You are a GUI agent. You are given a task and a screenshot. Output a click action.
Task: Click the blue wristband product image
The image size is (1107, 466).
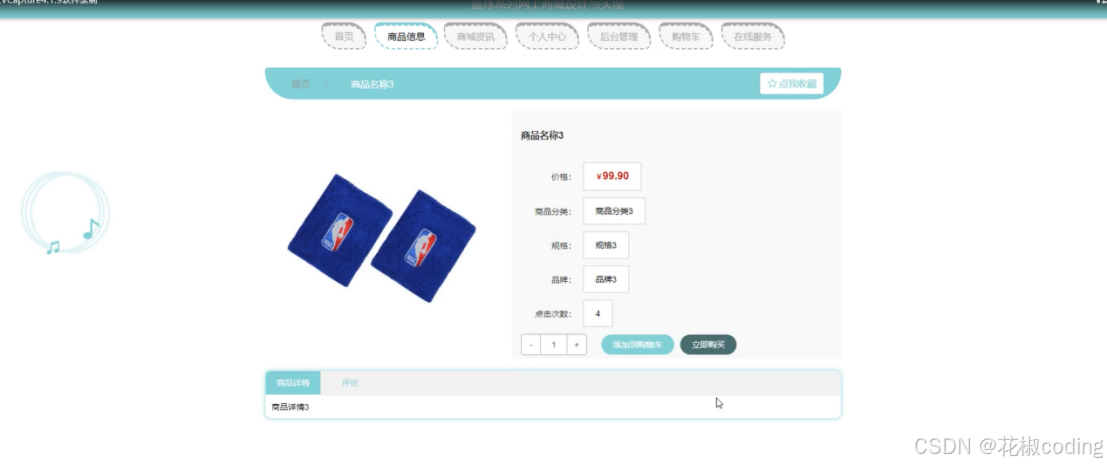pyautogui.click(x=381, y=238)
